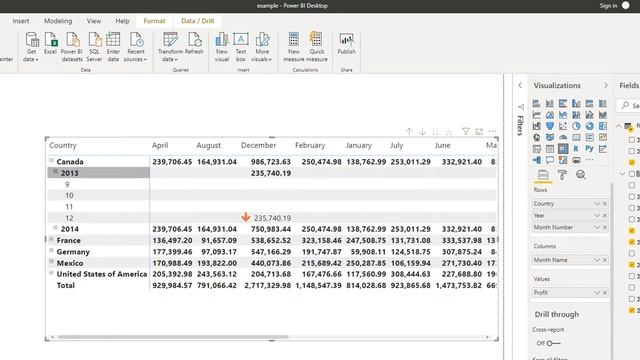Viewport: 640px width, 360px height.
Task: Open Format paint roller pane tab
Action: pos(562,175)
